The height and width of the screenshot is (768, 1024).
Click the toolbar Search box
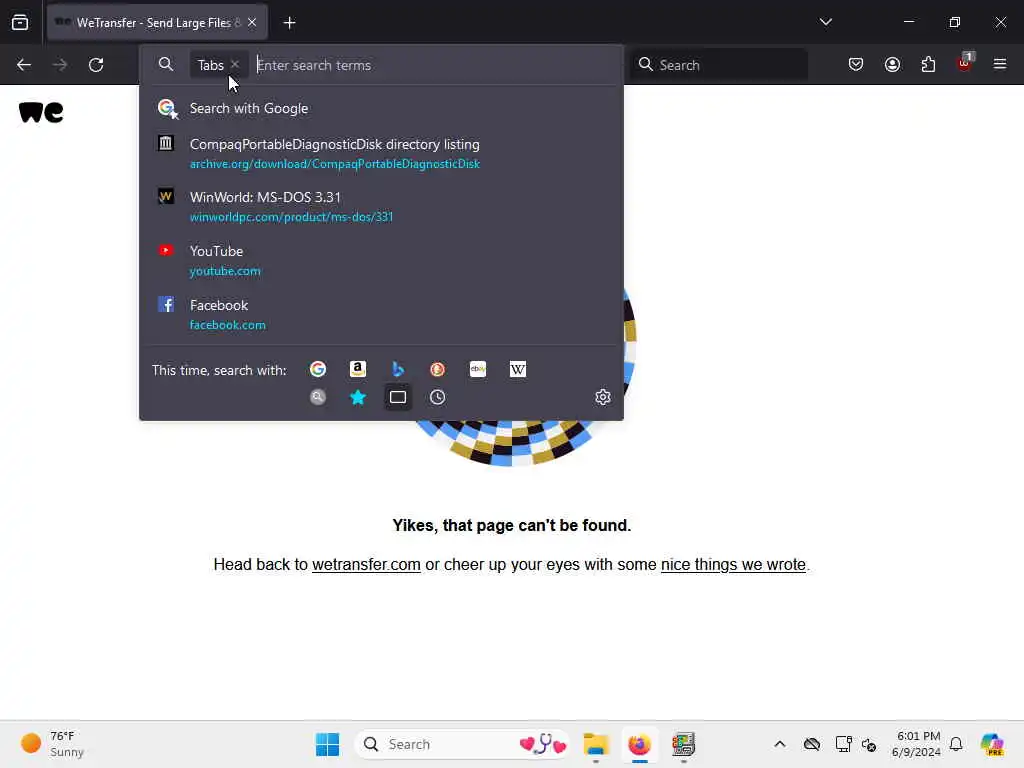[x=718, y=65]
